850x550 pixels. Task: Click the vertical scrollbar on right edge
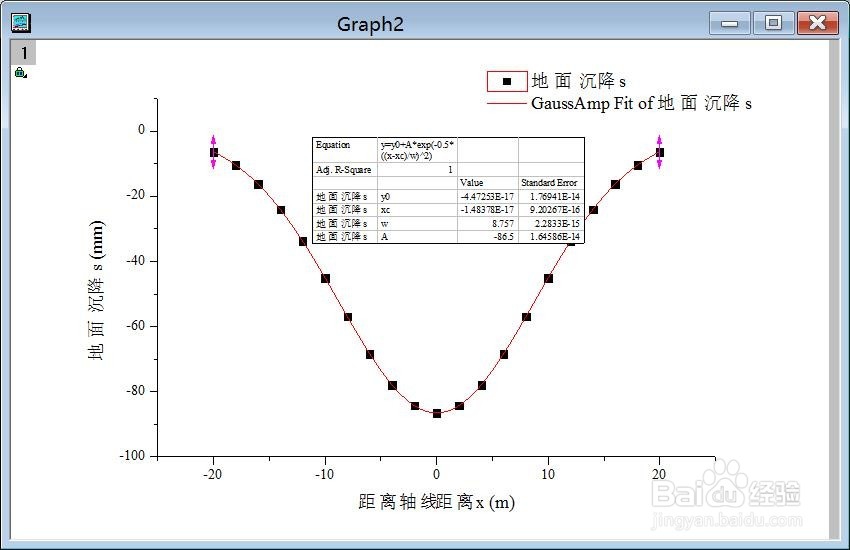coord(835,289)
